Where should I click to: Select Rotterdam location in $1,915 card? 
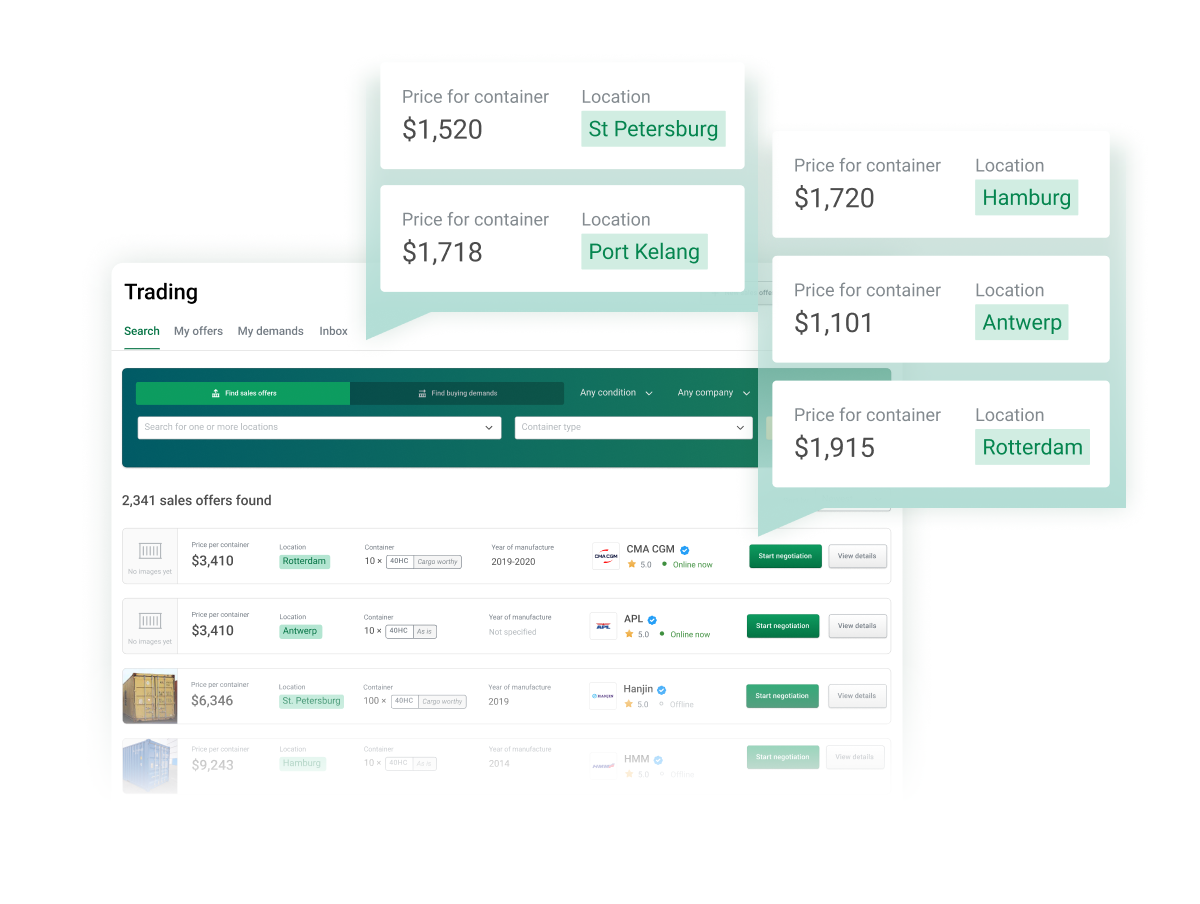tap(1032, 447)
